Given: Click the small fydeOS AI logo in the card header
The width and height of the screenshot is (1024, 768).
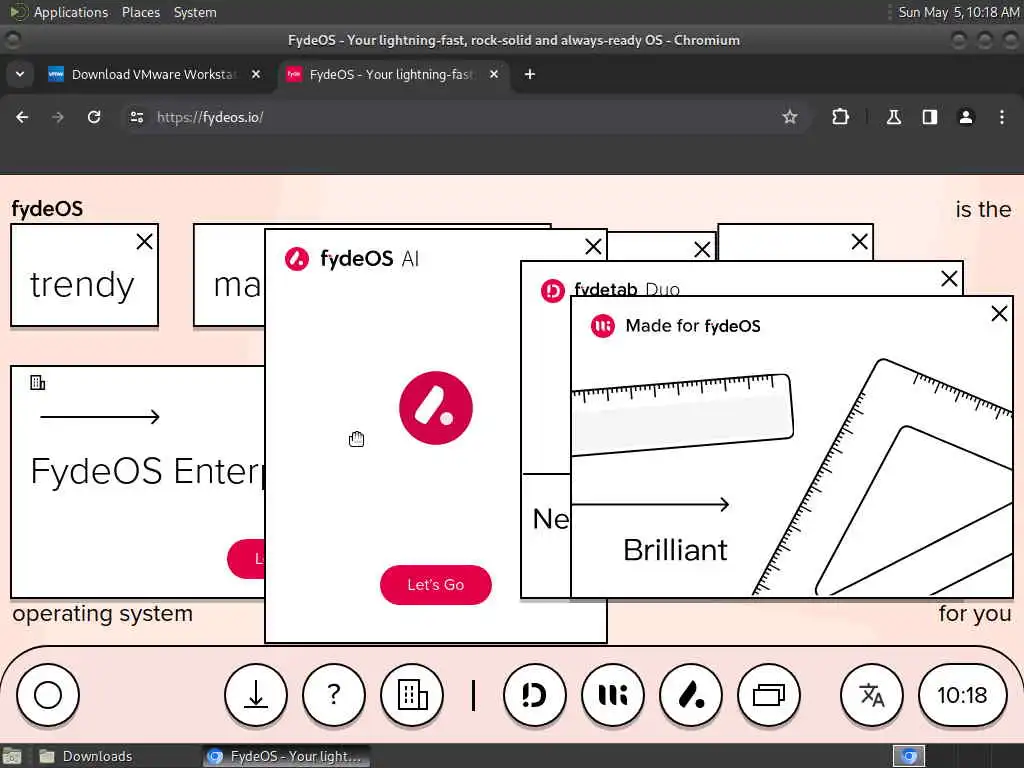Looking at the screenshot, I should click(x=296, y=259).
